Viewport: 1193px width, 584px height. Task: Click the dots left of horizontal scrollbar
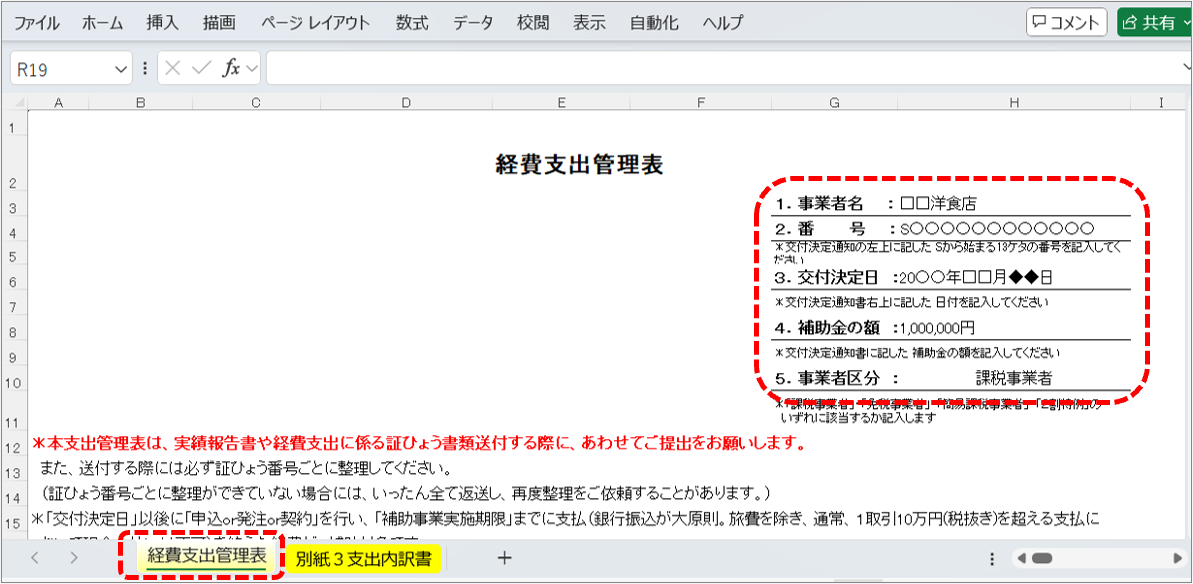pos(991,558)
